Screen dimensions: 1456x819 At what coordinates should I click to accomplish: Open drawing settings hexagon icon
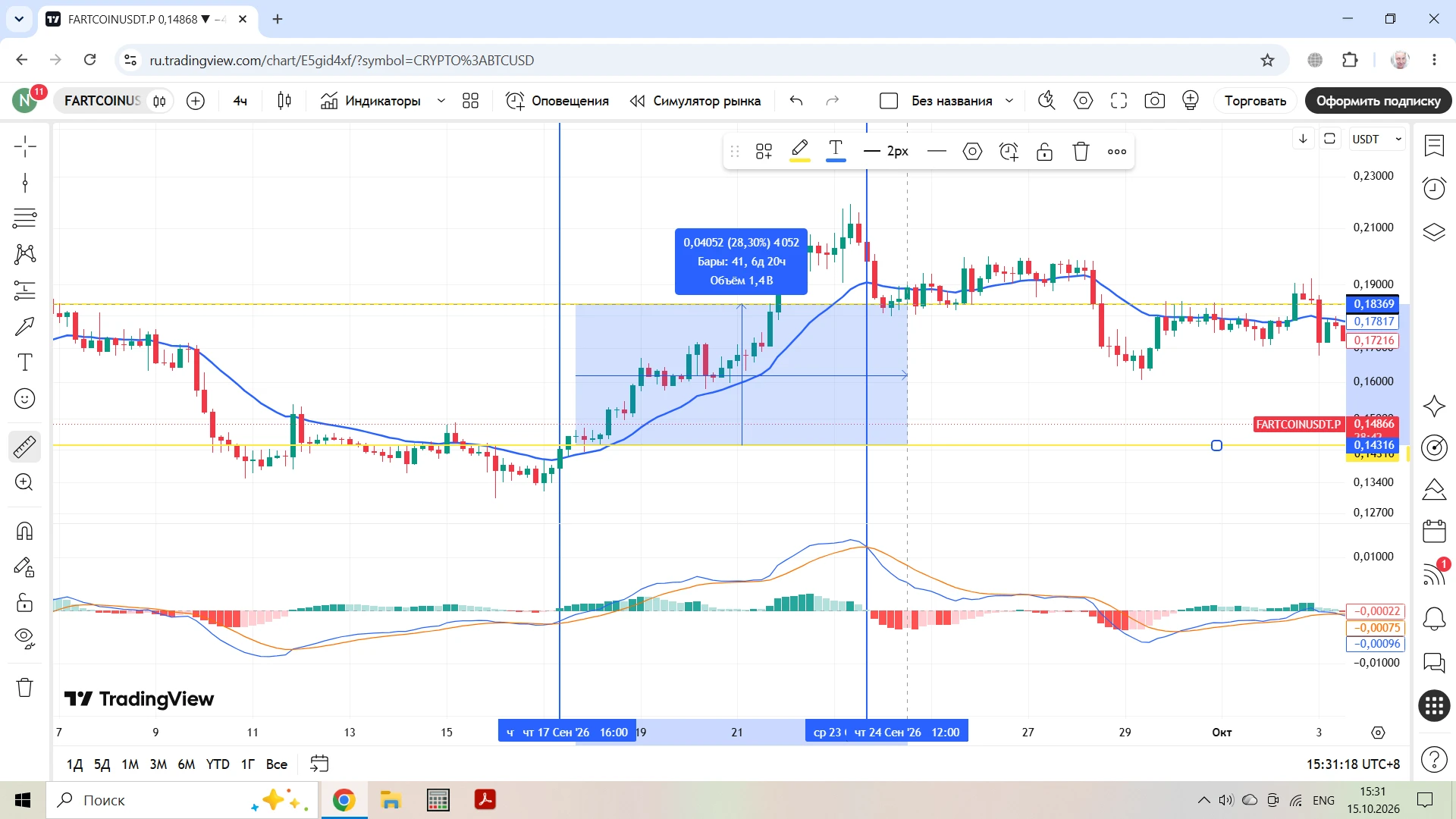(x=972, y=152)
